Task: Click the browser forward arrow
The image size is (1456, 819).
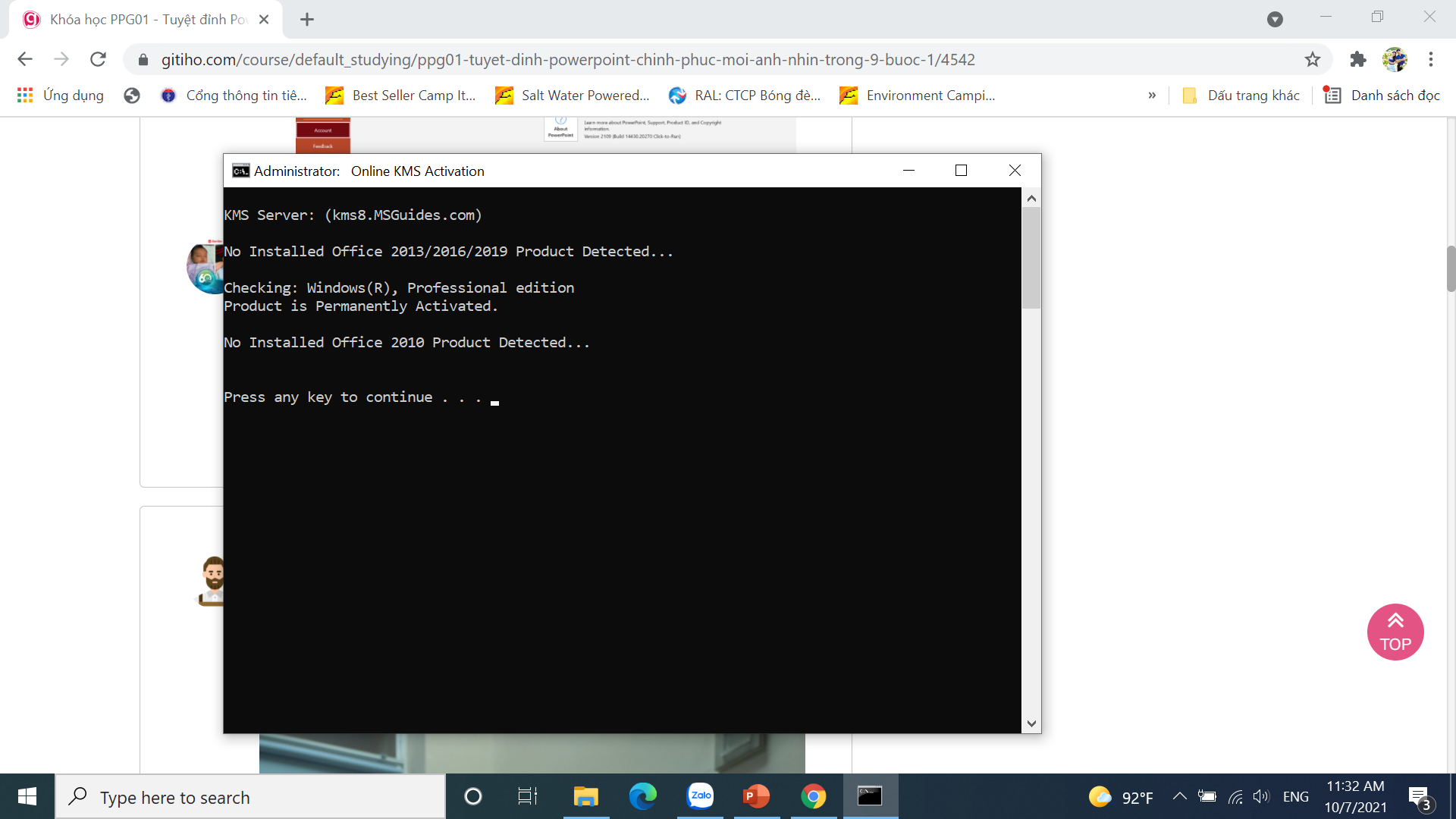Action: [x=61, y=59]
